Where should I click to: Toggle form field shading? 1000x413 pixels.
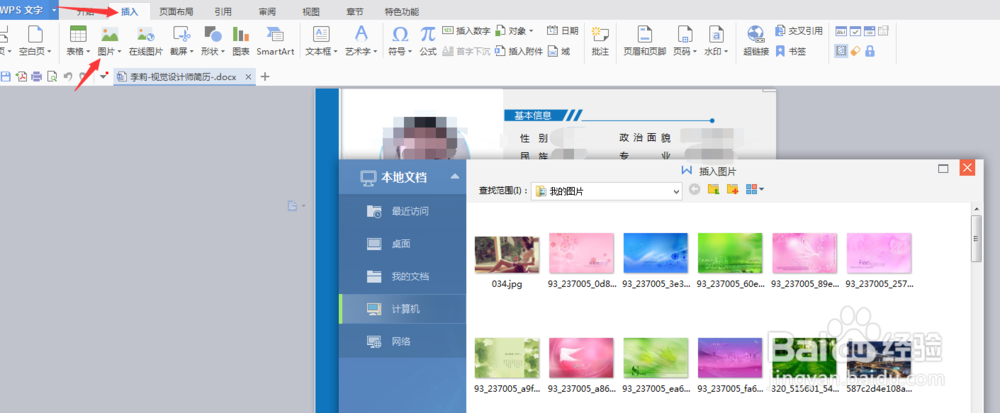click(x=841, y=51)
